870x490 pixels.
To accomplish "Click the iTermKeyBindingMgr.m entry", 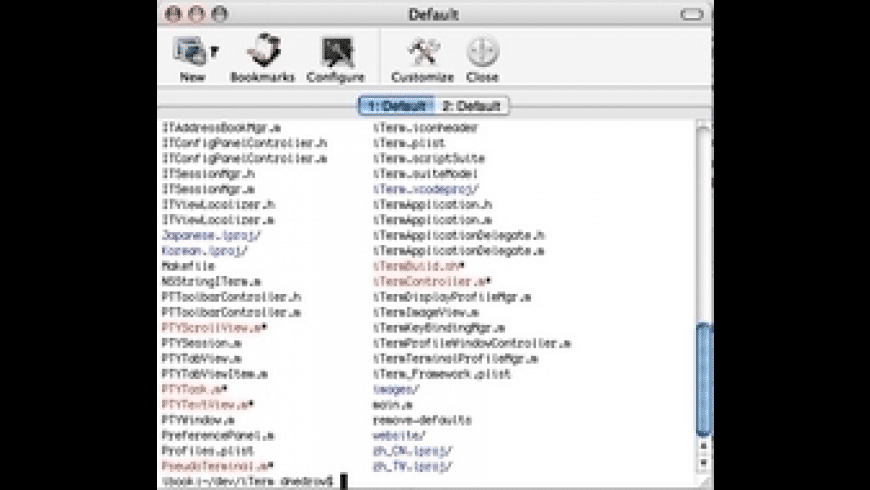I will click(439, 328).
